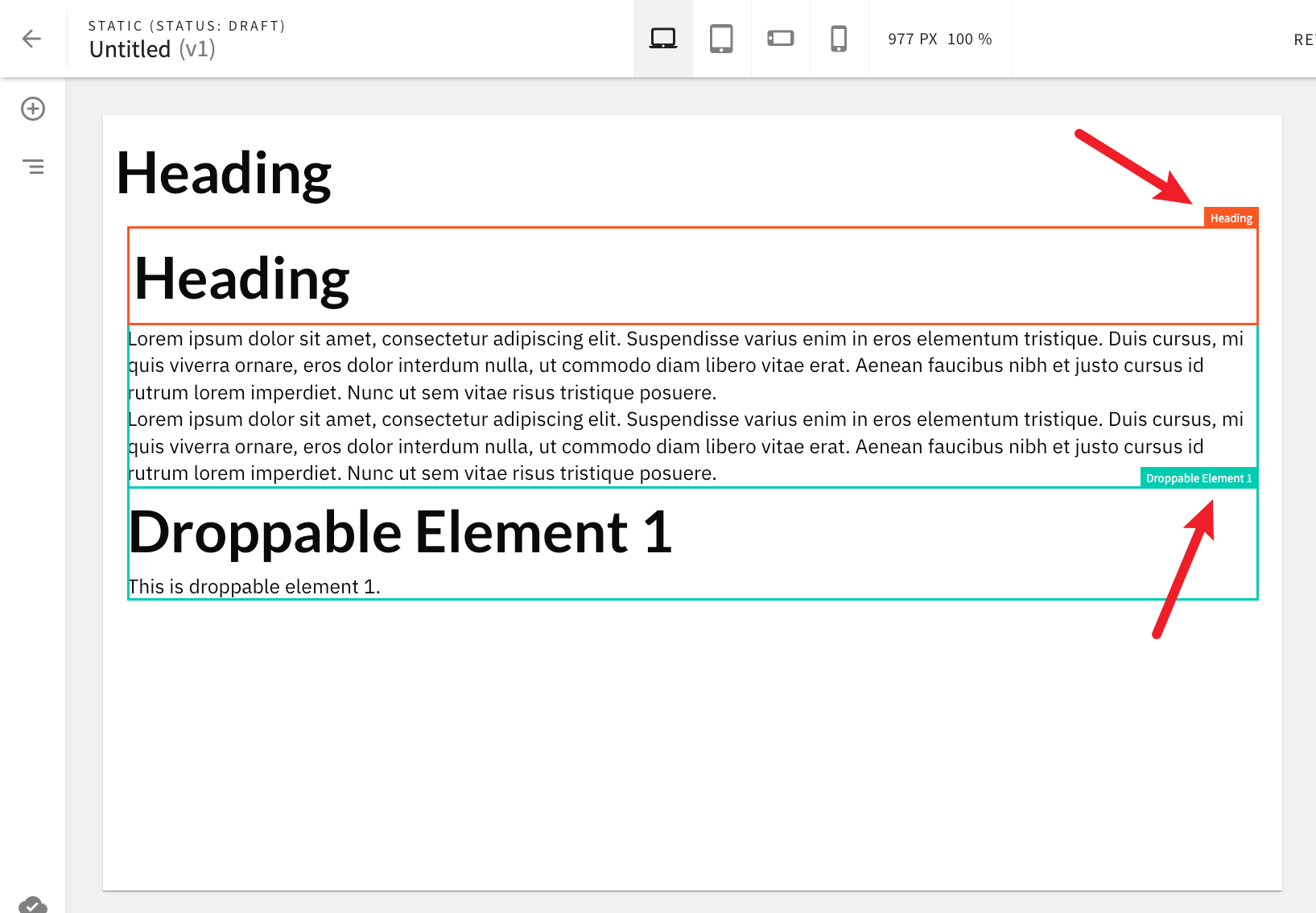This screenshot has height=913, width=1316.
Task: Switch preview to landscape tablet view
Action: click(780, 38)
